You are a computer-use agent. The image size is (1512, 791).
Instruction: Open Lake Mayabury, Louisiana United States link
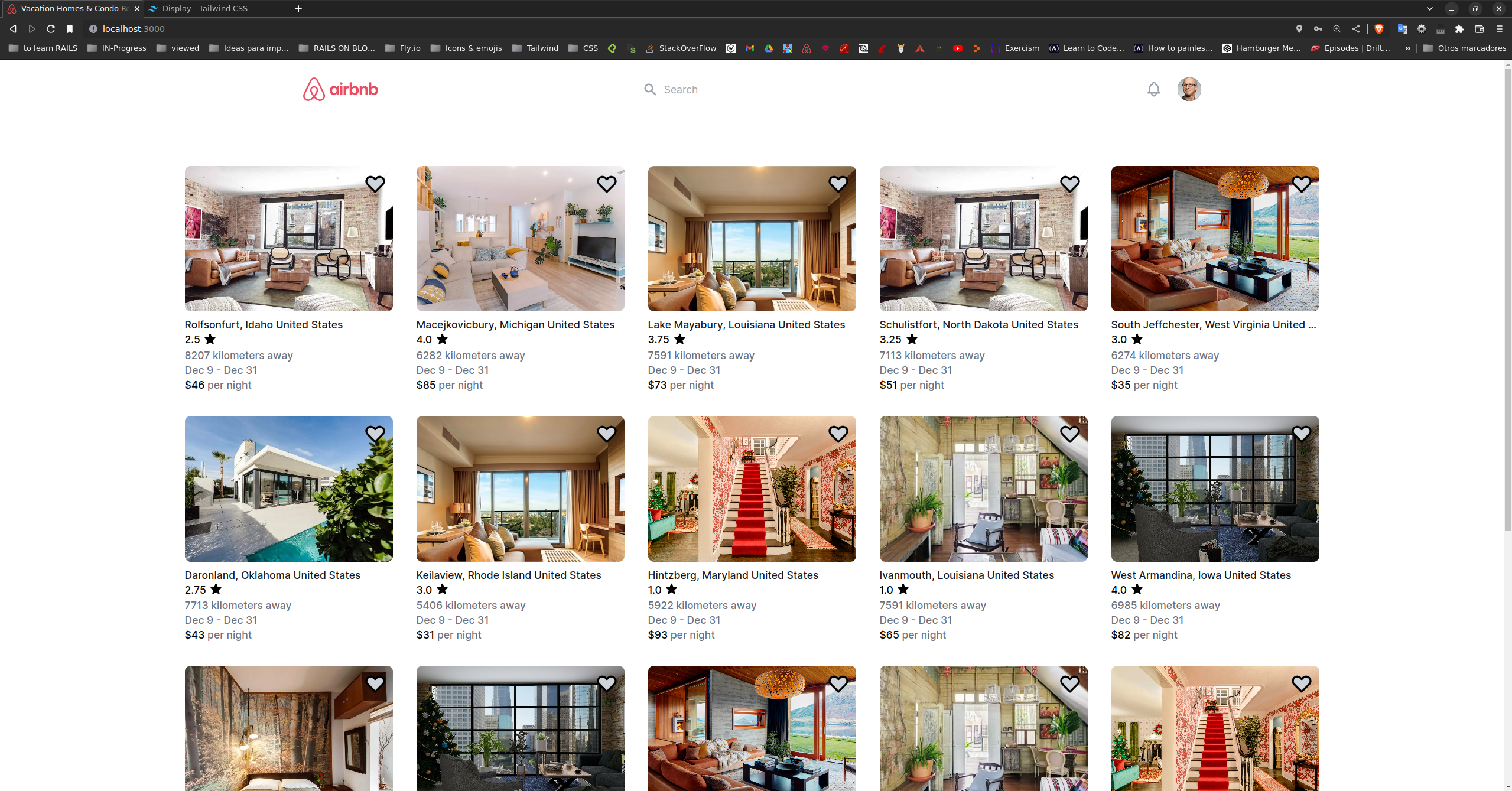pos(746,325)
